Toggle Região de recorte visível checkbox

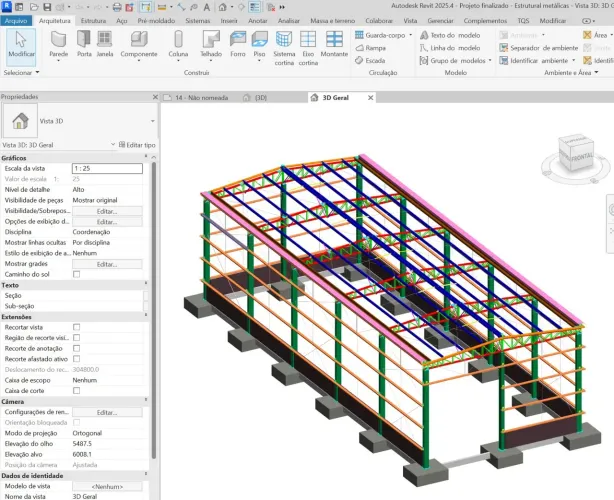(x=77, y=338)
